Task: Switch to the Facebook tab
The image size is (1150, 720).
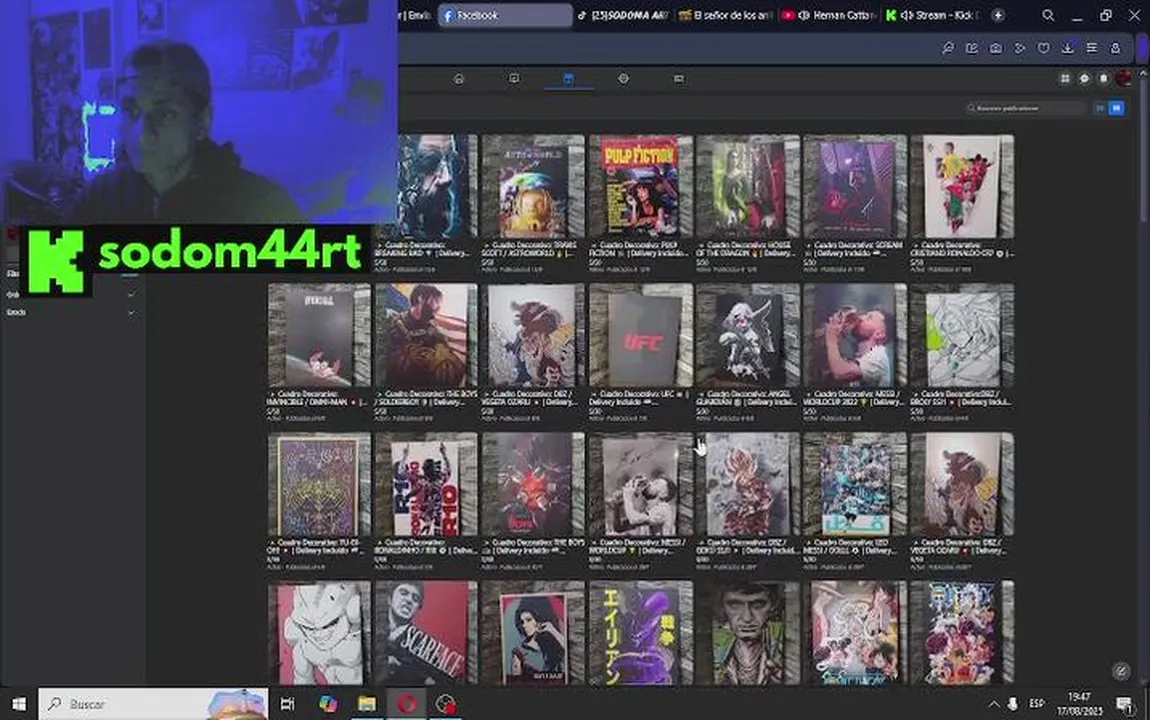Action: [x=505, y=15]
